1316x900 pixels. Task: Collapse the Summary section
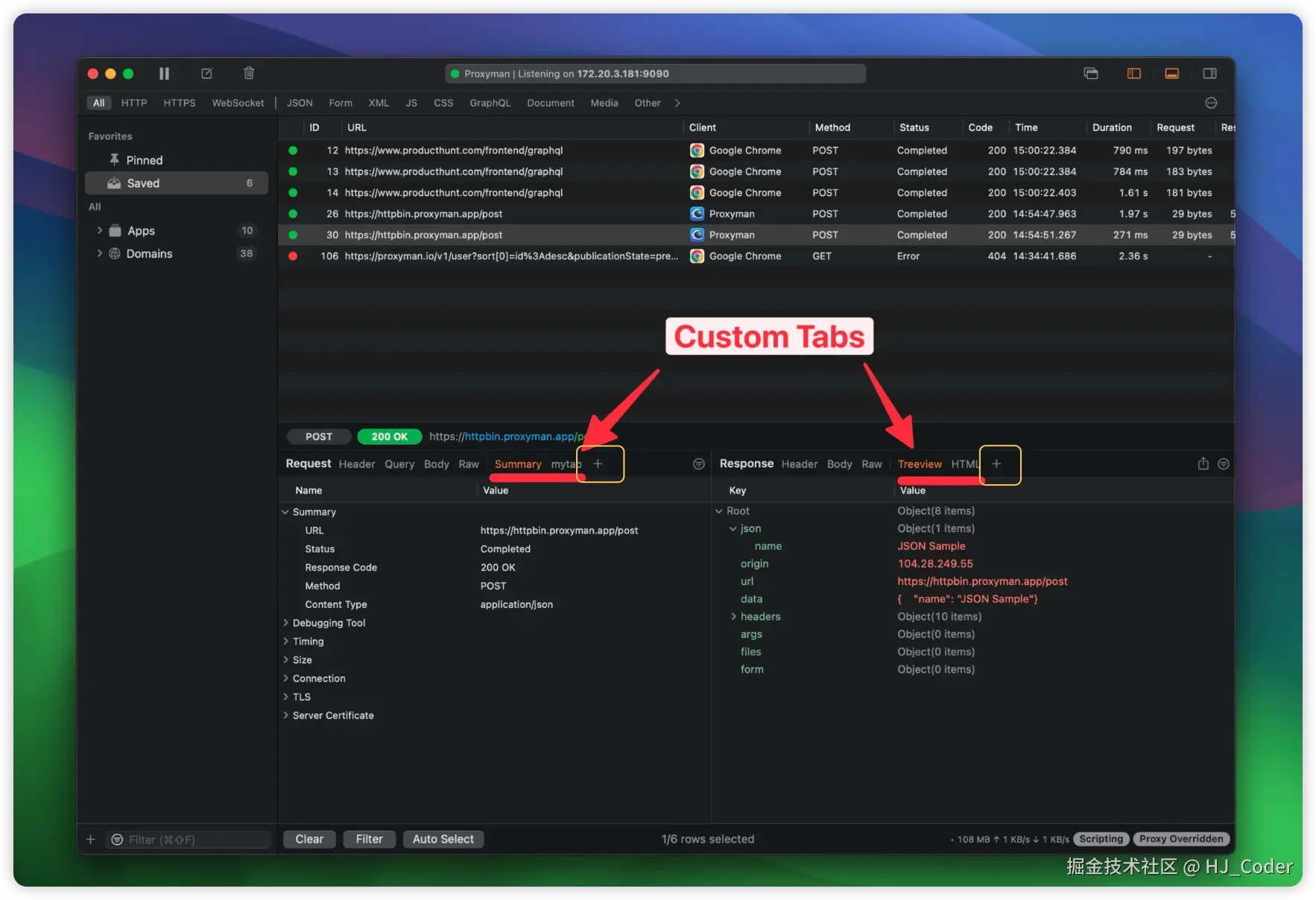coord(285,512)
